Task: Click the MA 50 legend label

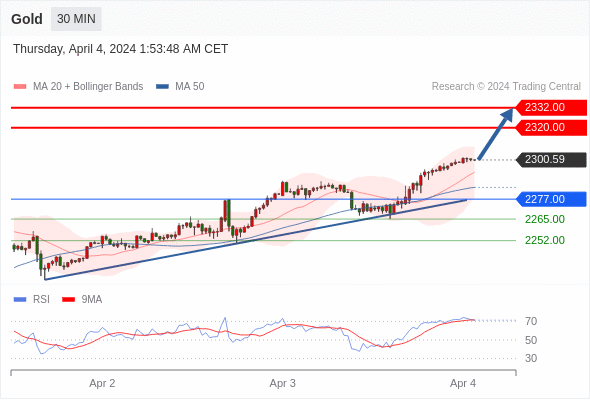Action: [190, 87]
